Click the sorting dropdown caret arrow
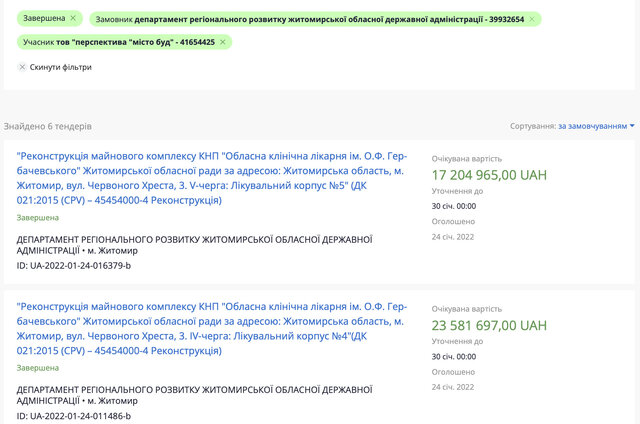This screenshot has width=640, height=424. coord(632,126)
